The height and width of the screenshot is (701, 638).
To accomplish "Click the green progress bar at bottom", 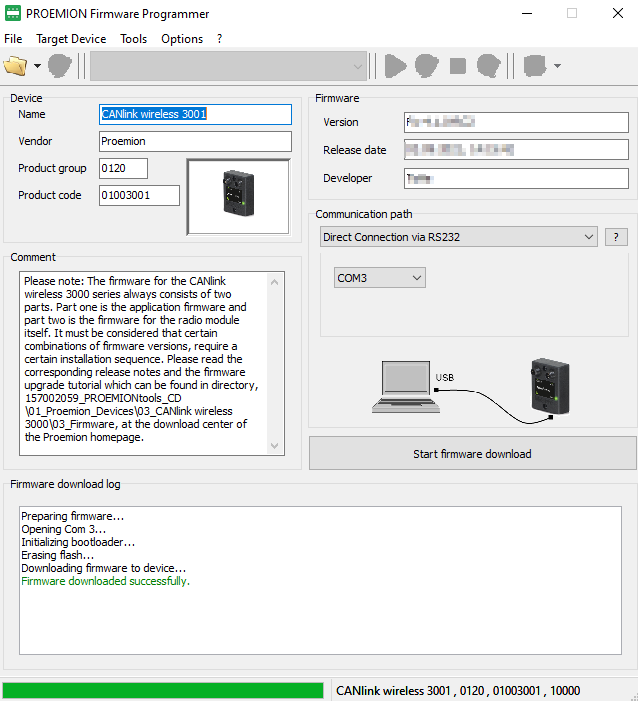I will [163, 690].
